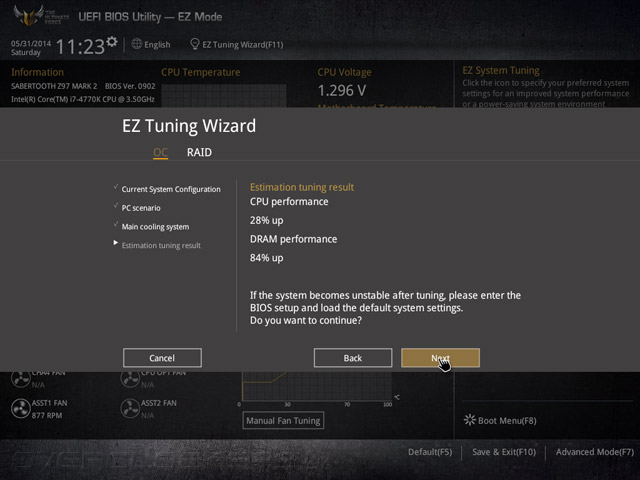640x480 pixels.
Task: Click the CPU OPT FAN icon
Action: 130,380
